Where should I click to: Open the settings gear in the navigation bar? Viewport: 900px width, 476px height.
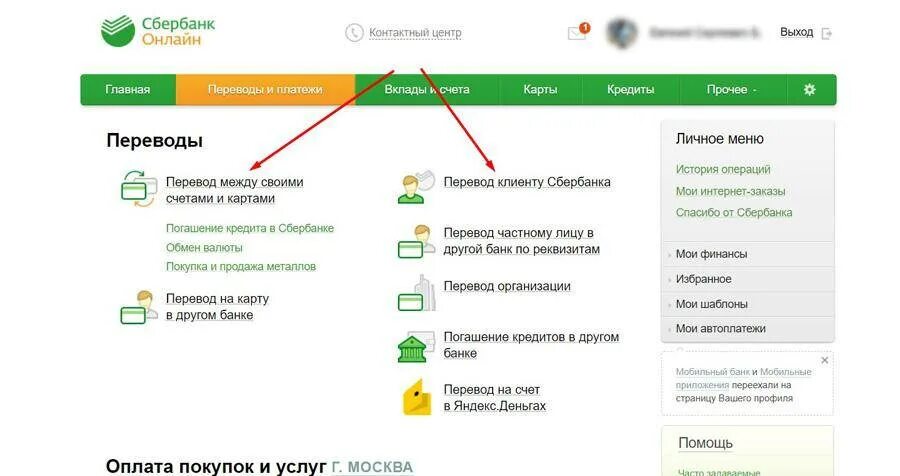[809, 90]
